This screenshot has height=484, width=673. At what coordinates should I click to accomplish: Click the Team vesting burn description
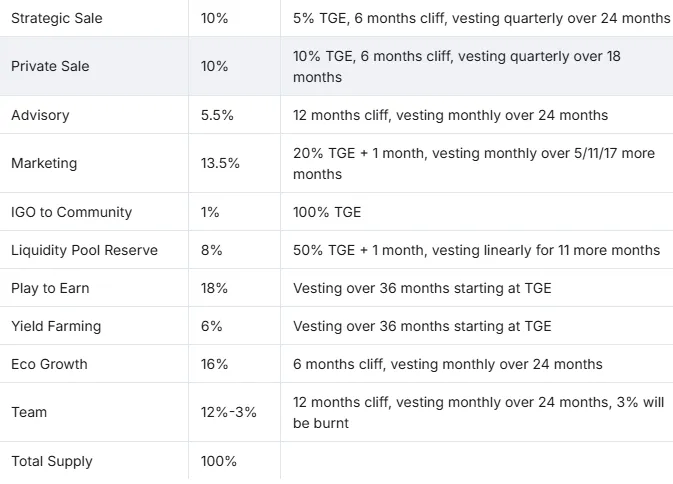point(477,412)
